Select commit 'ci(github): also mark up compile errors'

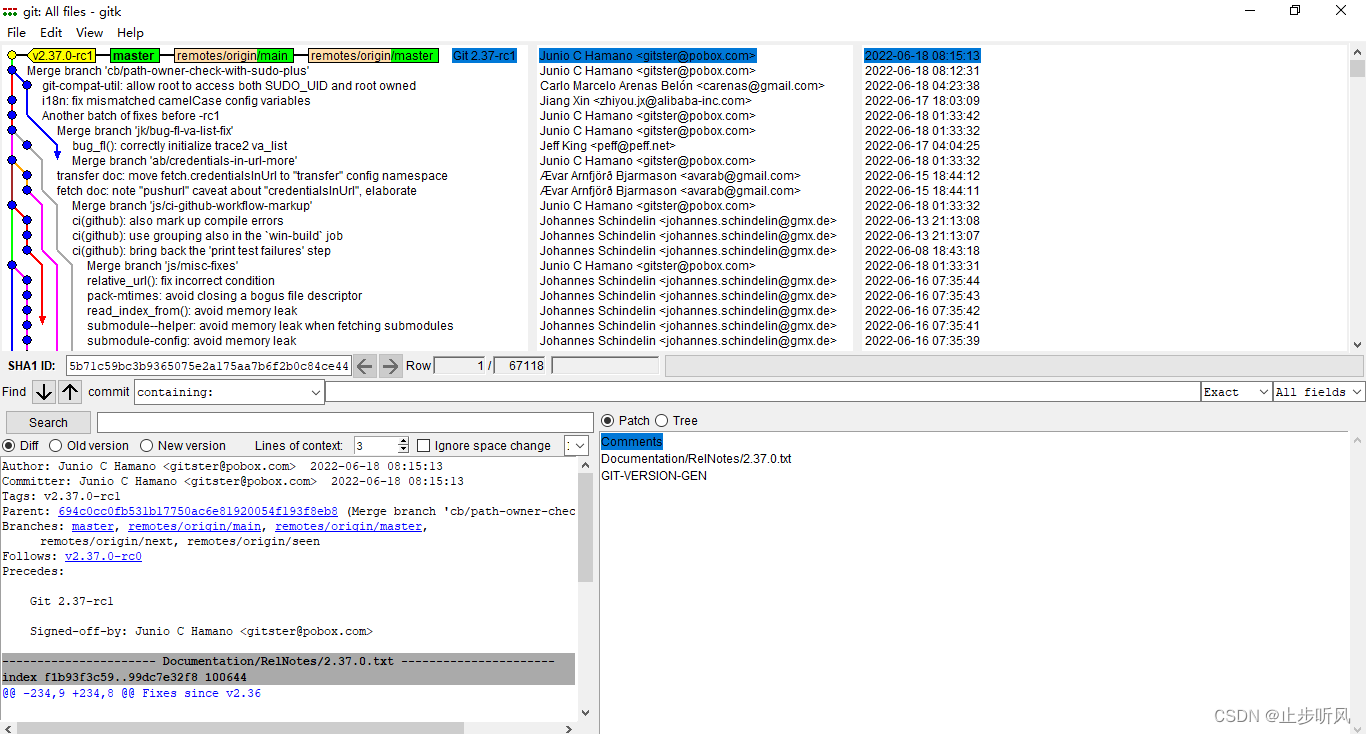[x=178, y=221]
